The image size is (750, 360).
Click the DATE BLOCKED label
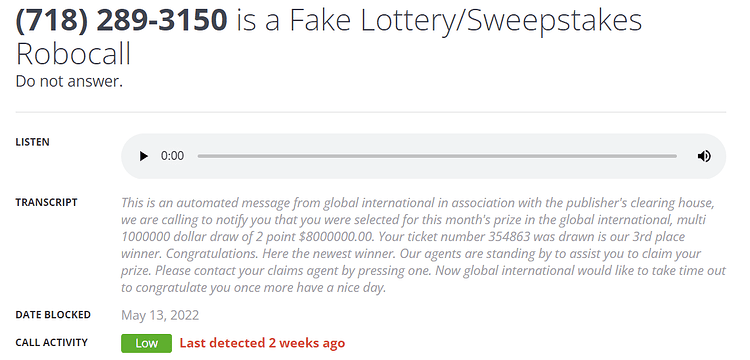pos(53,315)
